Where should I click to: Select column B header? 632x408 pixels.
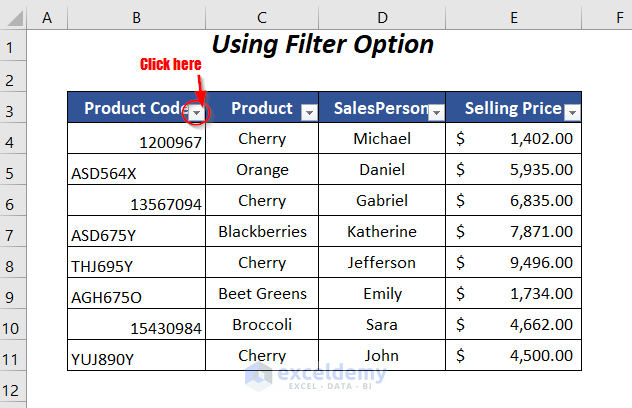click(136, 16)
